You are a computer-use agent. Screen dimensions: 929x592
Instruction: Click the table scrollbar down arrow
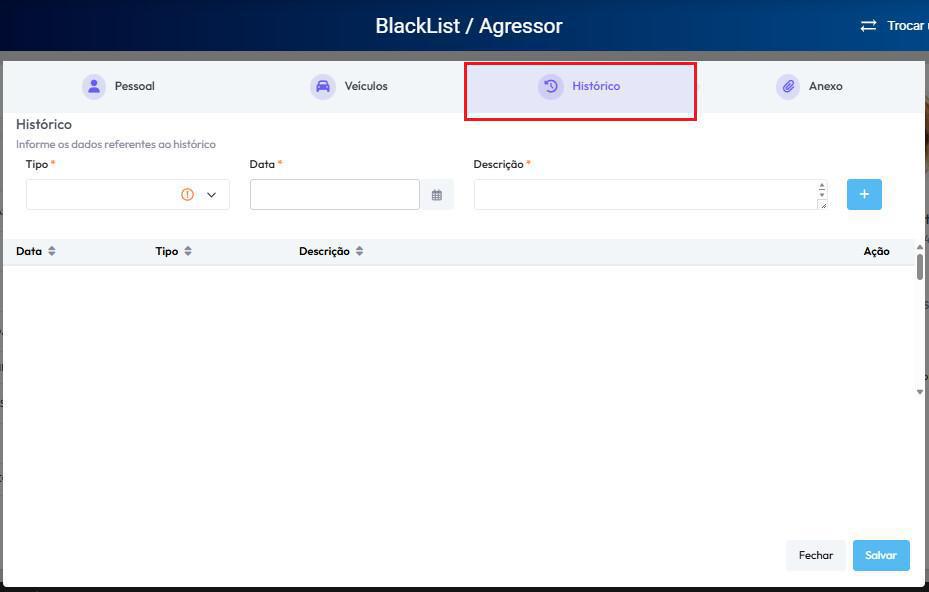[920, 392]
